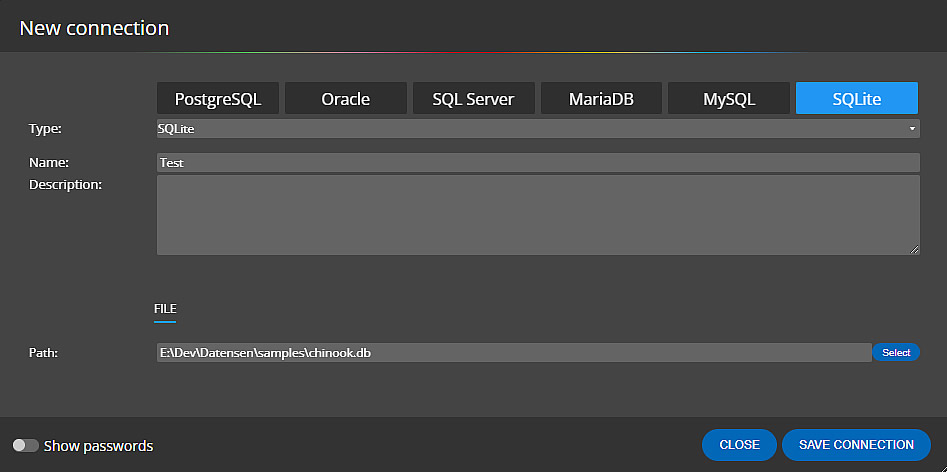Click the Path field with chinook.db

(514, 353)
